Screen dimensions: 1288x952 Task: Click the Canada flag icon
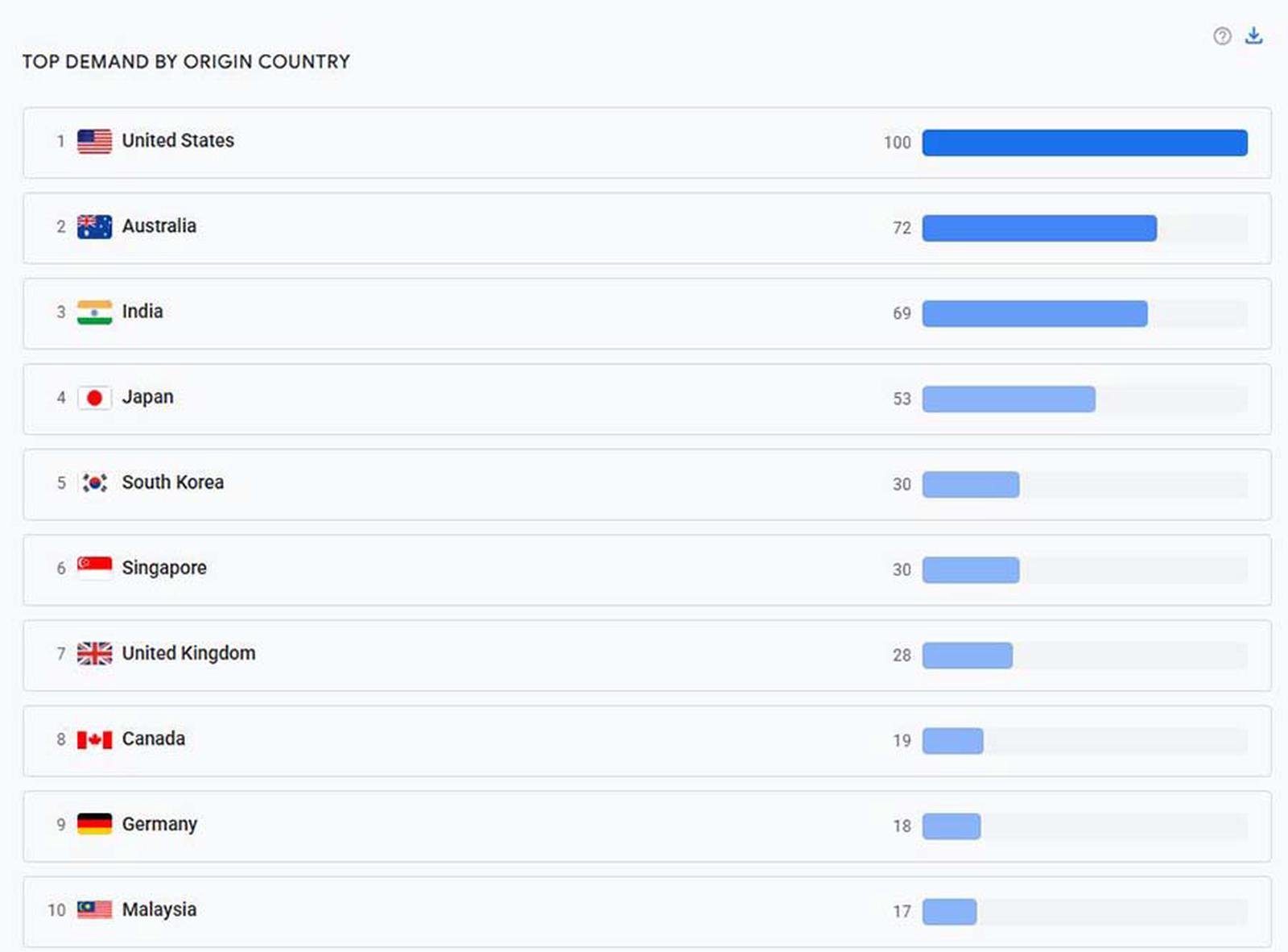click(94, 739)
